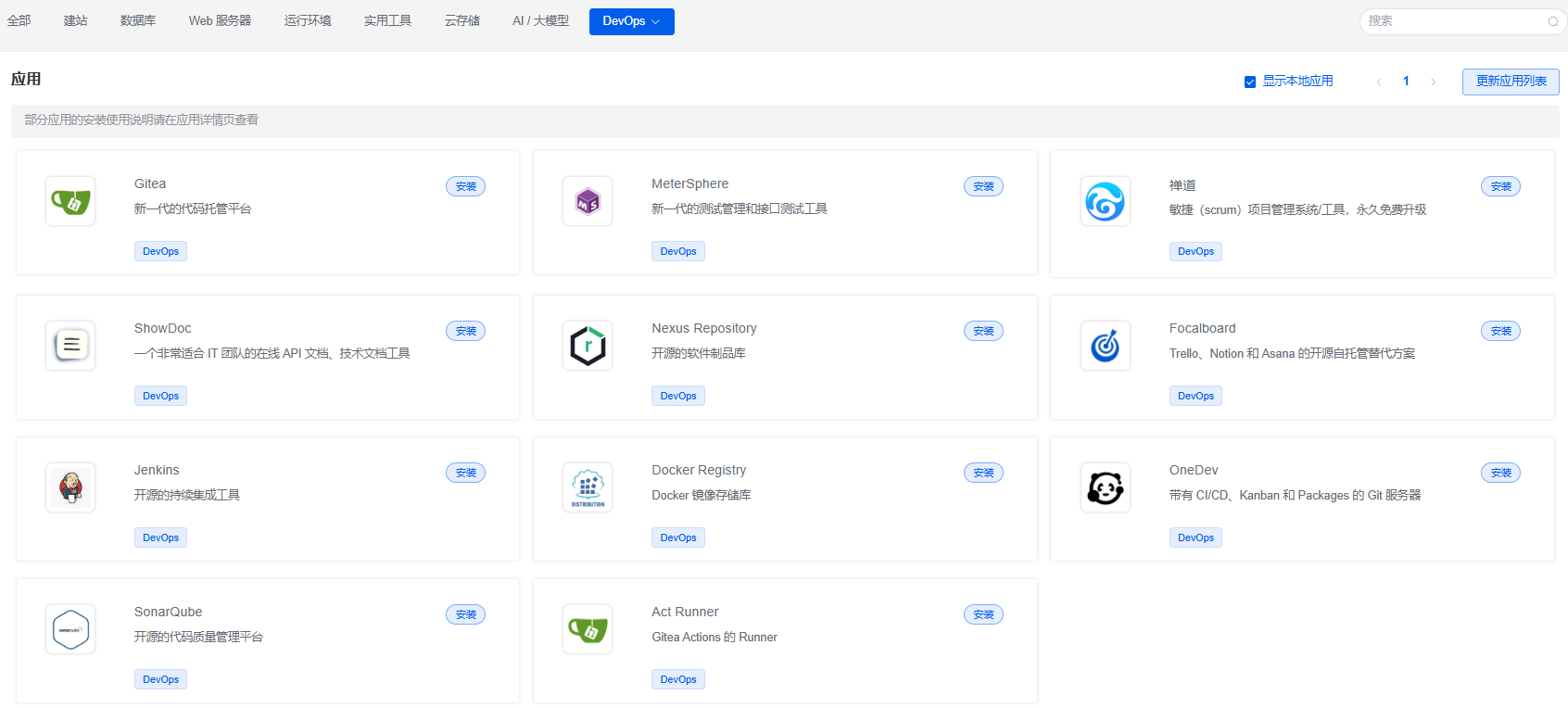The height and width of the screenshot is (708, 1568).
Task: Open the Docker Registry app title
Action: pyautogui.click(x=699, y=470)
